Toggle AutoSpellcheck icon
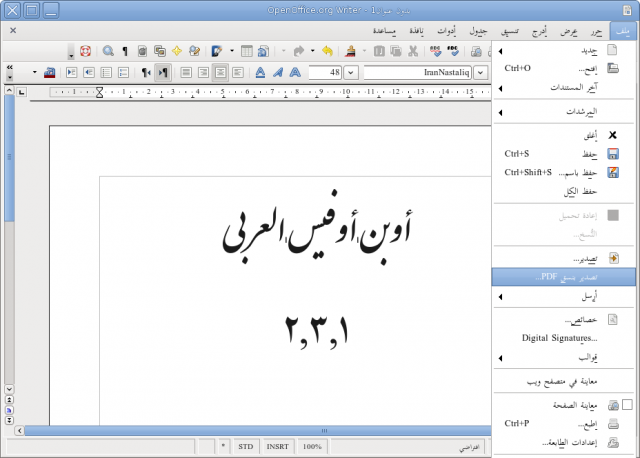This screenshot has width=640, height=458. [436, 51]
